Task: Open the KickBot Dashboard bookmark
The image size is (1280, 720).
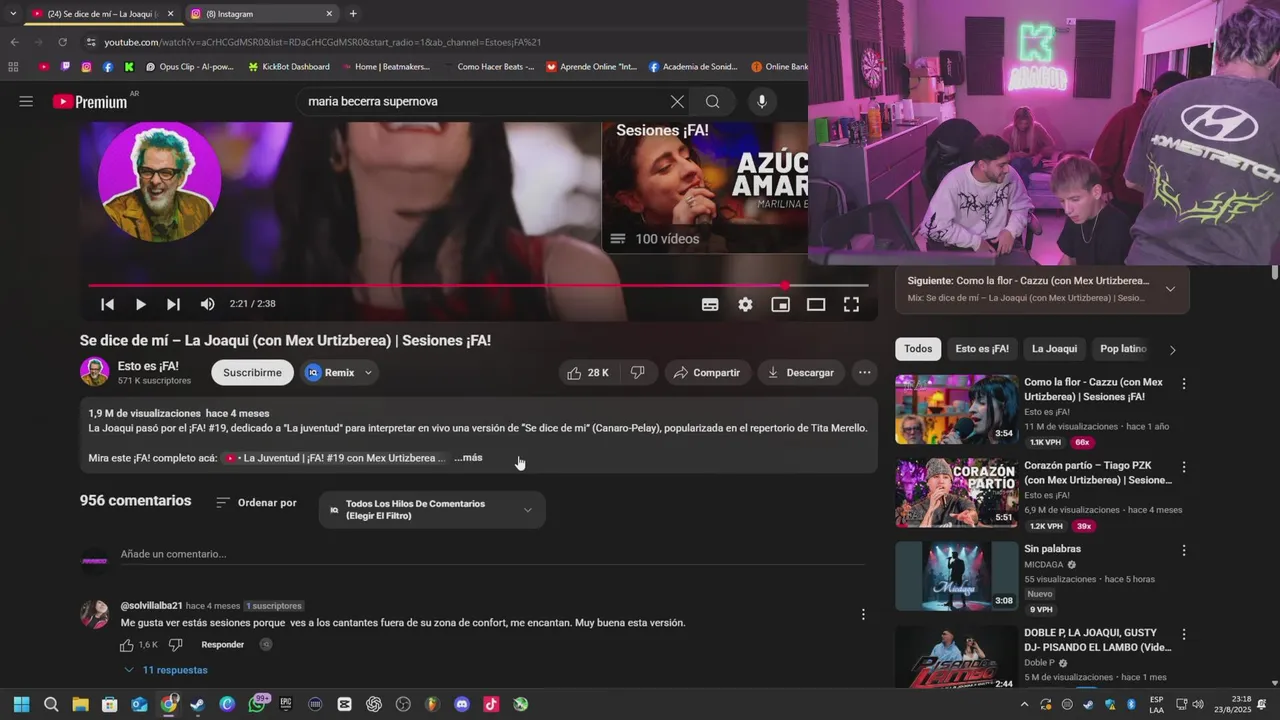Action: pyautogui.click(x=287, y=67)
